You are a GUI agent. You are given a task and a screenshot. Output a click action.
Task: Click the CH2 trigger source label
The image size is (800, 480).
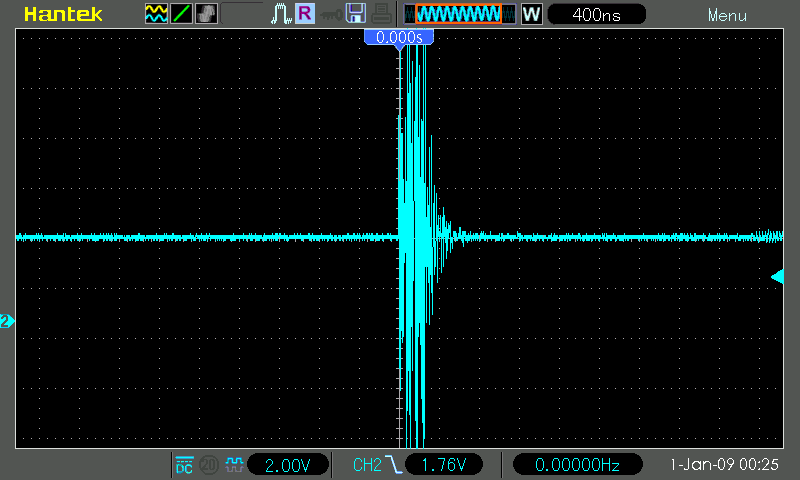(x=367, y=465)
